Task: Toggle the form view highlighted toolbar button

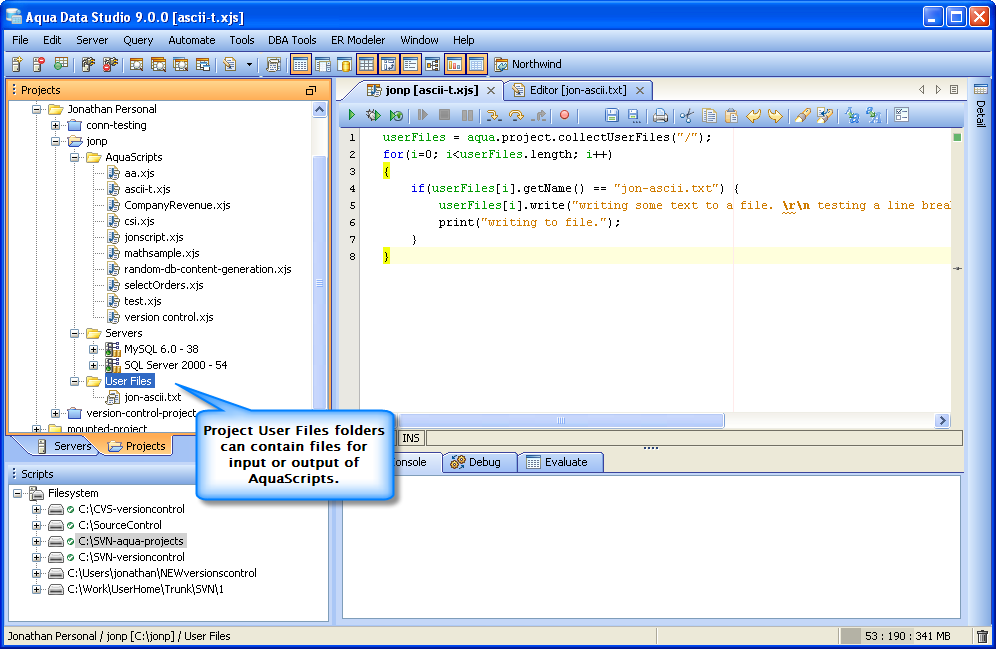Action: point(410,64)
